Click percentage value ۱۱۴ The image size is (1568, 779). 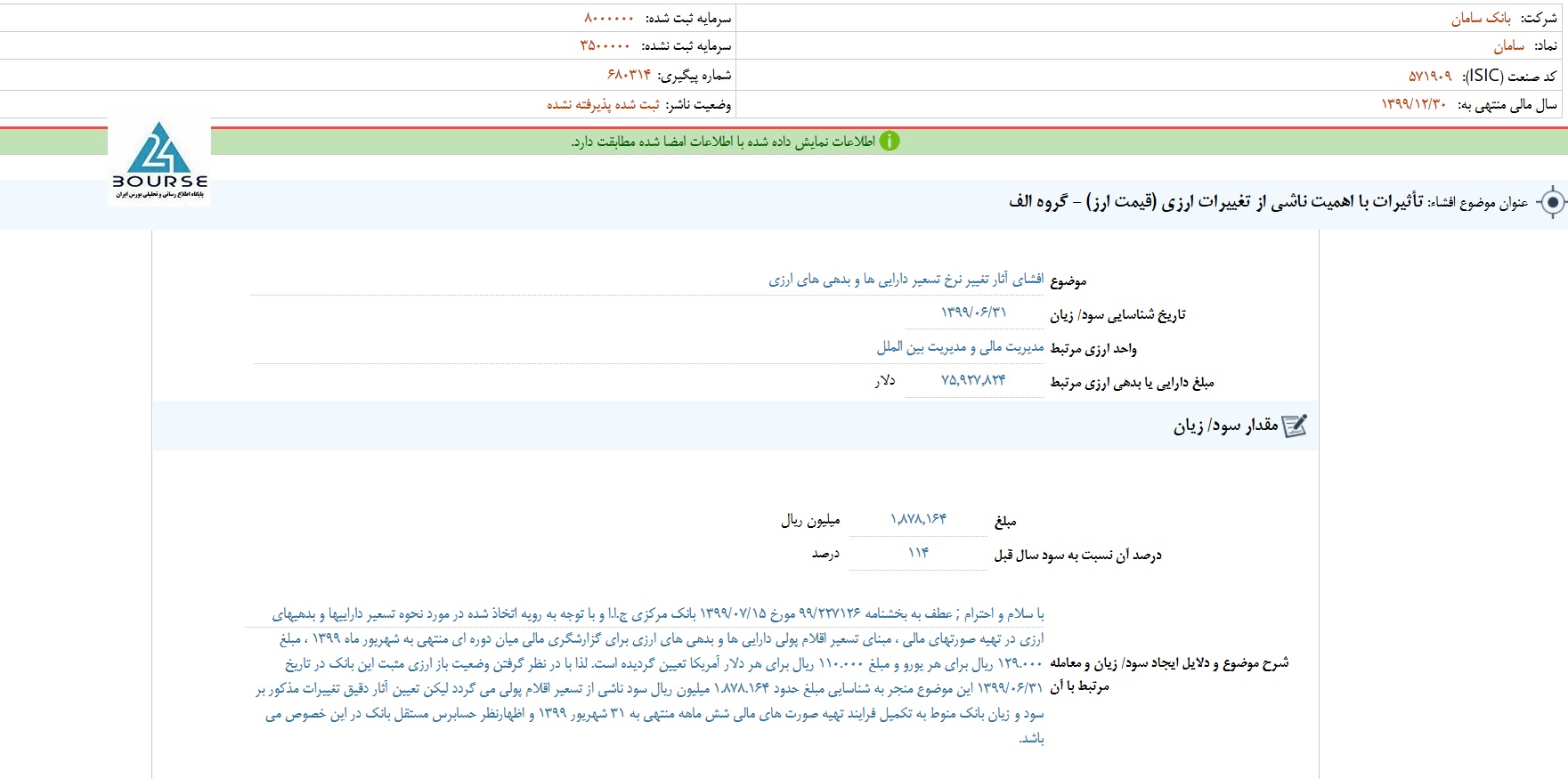coord(918,553)
